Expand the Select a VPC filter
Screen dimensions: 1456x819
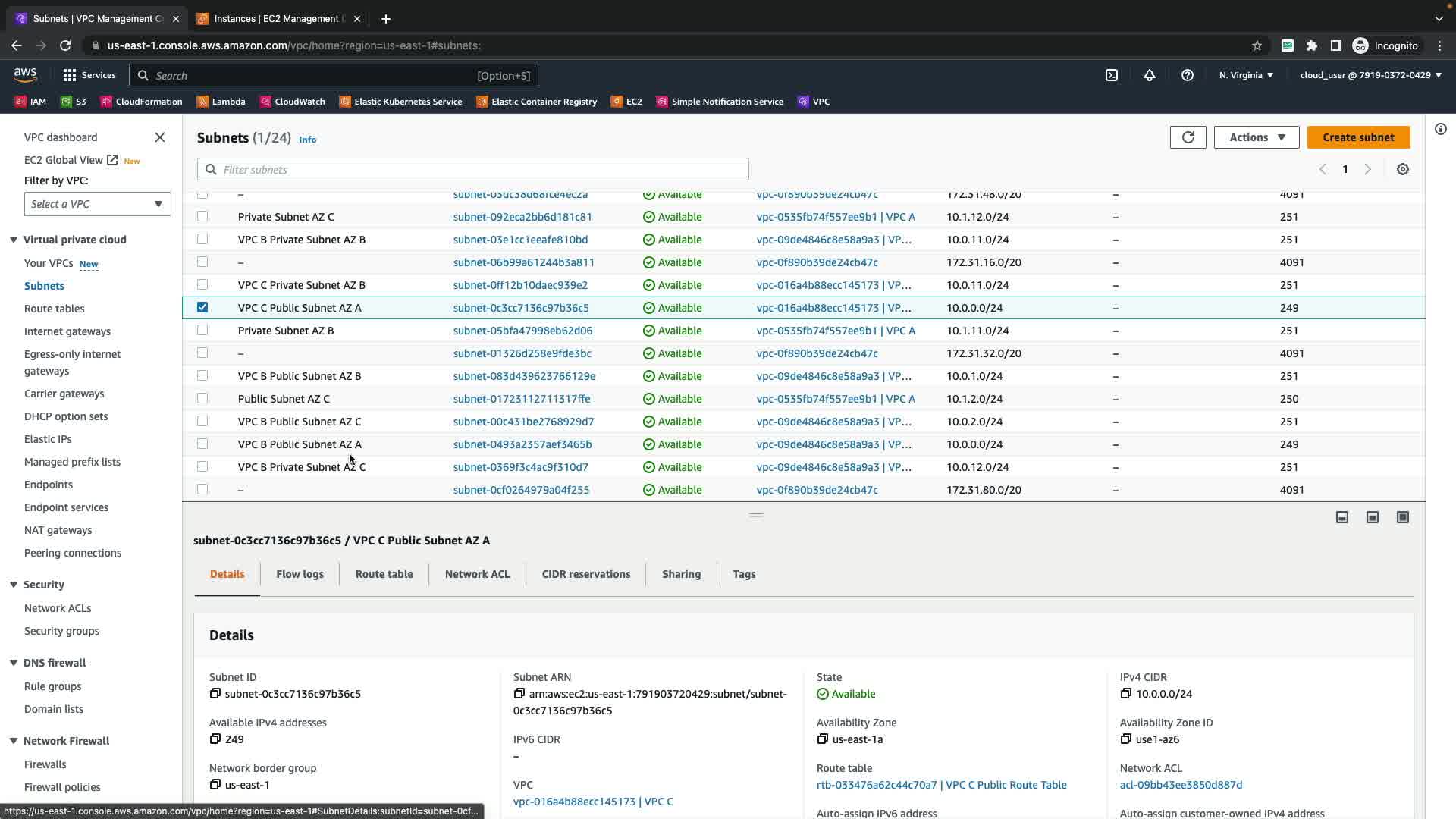[x=97, y=204]
